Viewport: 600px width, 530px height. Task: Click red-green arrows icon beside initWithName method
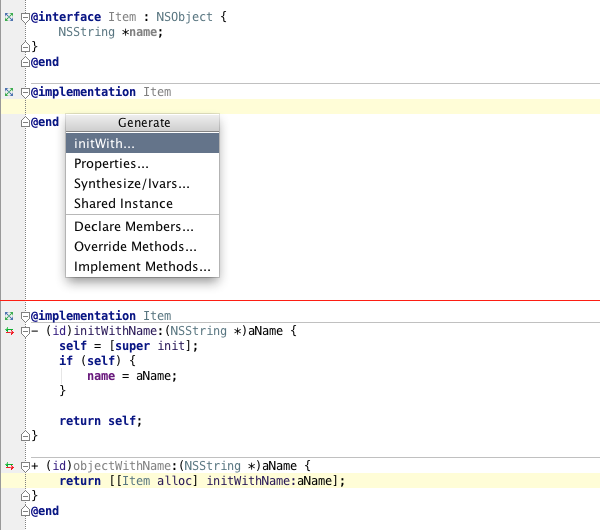coord(9,331)
